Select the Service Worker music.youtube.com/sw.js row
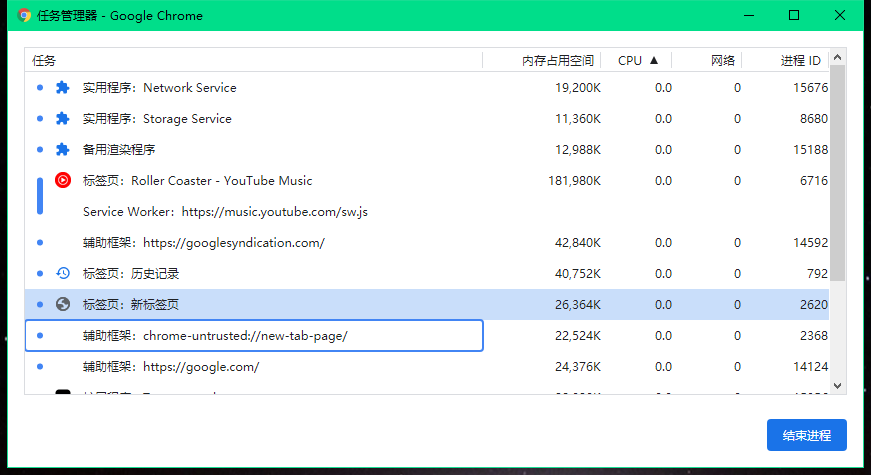871x475 pixels. point(427,212)
